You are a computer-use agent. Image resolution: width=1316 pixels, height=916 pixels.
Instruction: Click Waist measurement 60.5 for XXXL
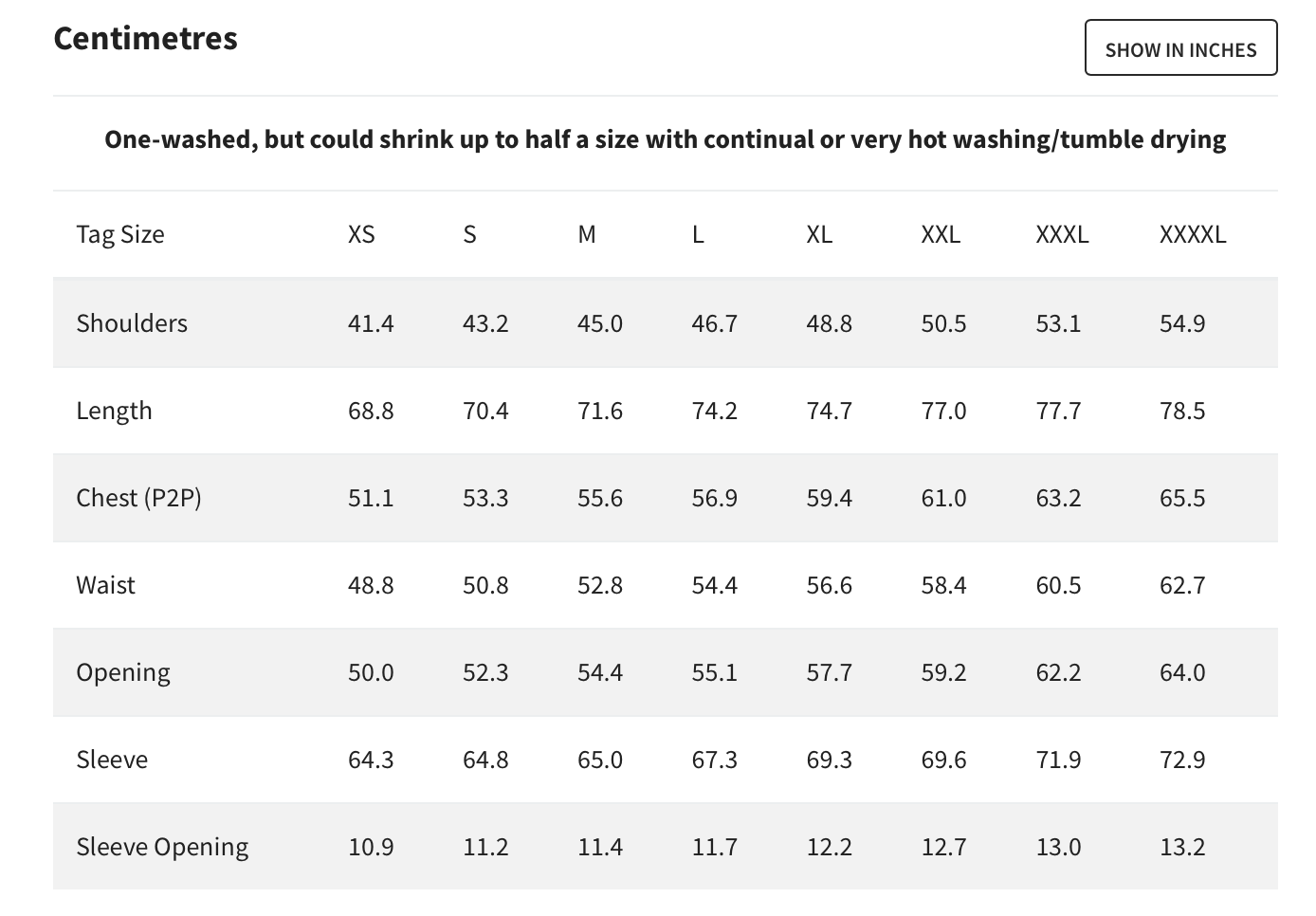1058,585
